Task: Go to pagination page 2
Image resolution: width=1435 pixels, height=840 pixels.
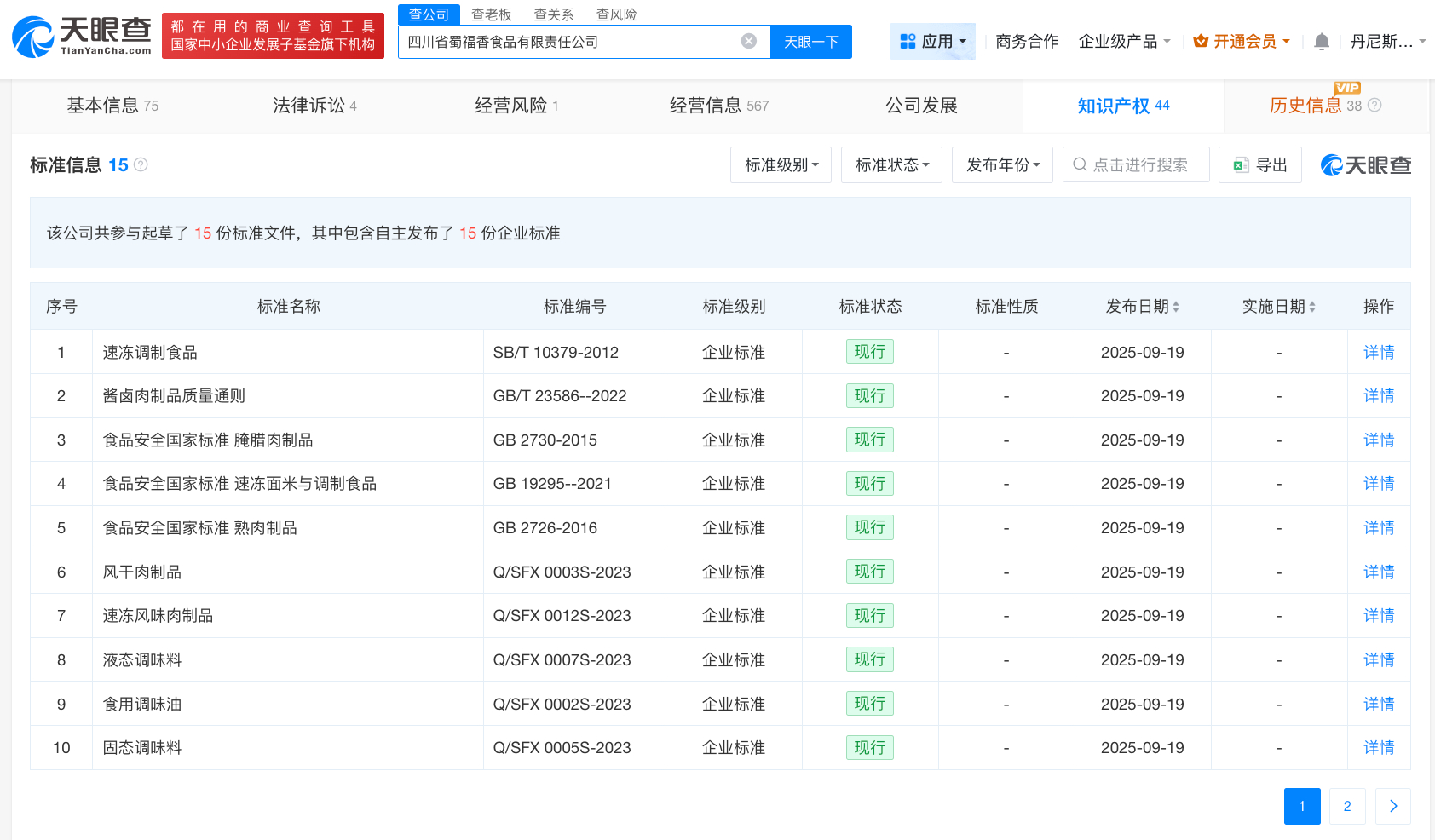Action: (1346, 805)
